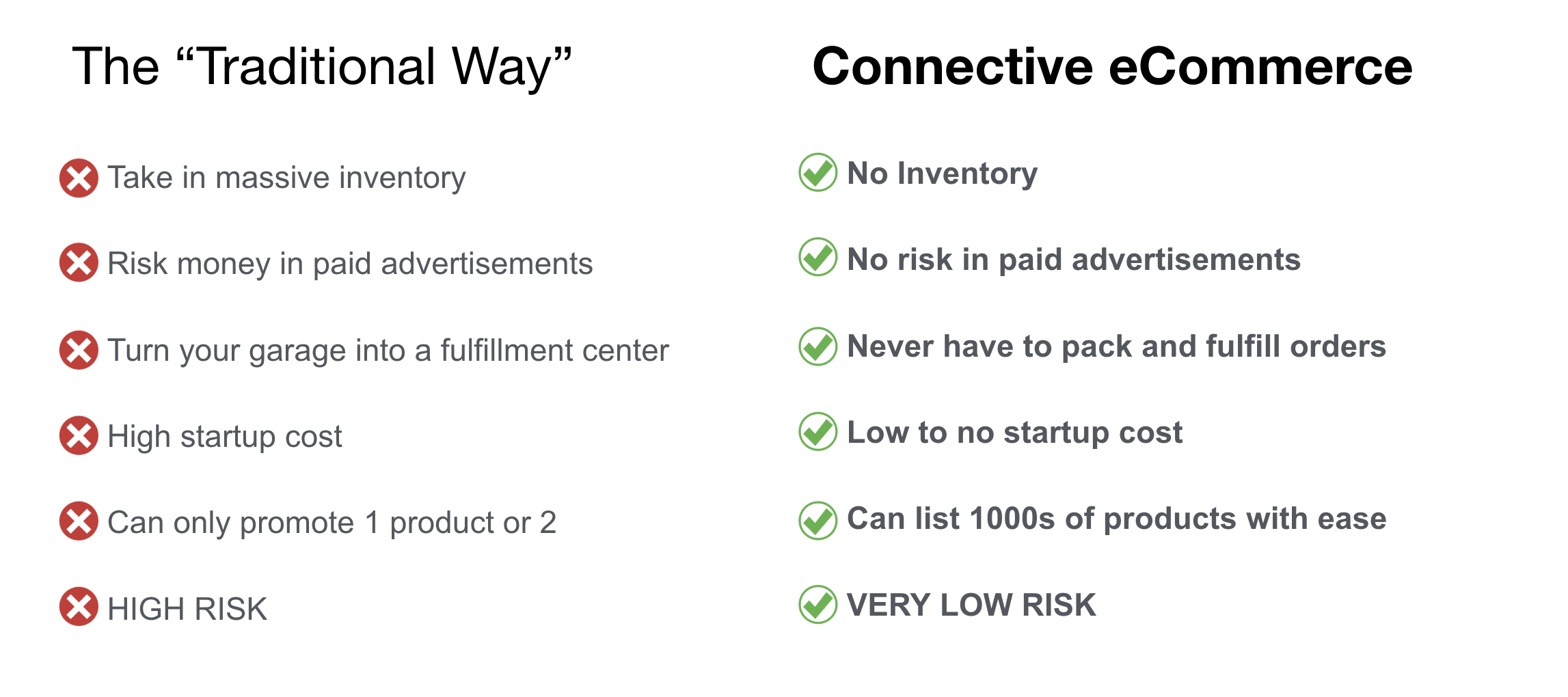The image size is (1568, 697).
Task: Tap green check beside Can list 1000s of products
Action: [818, 521]
